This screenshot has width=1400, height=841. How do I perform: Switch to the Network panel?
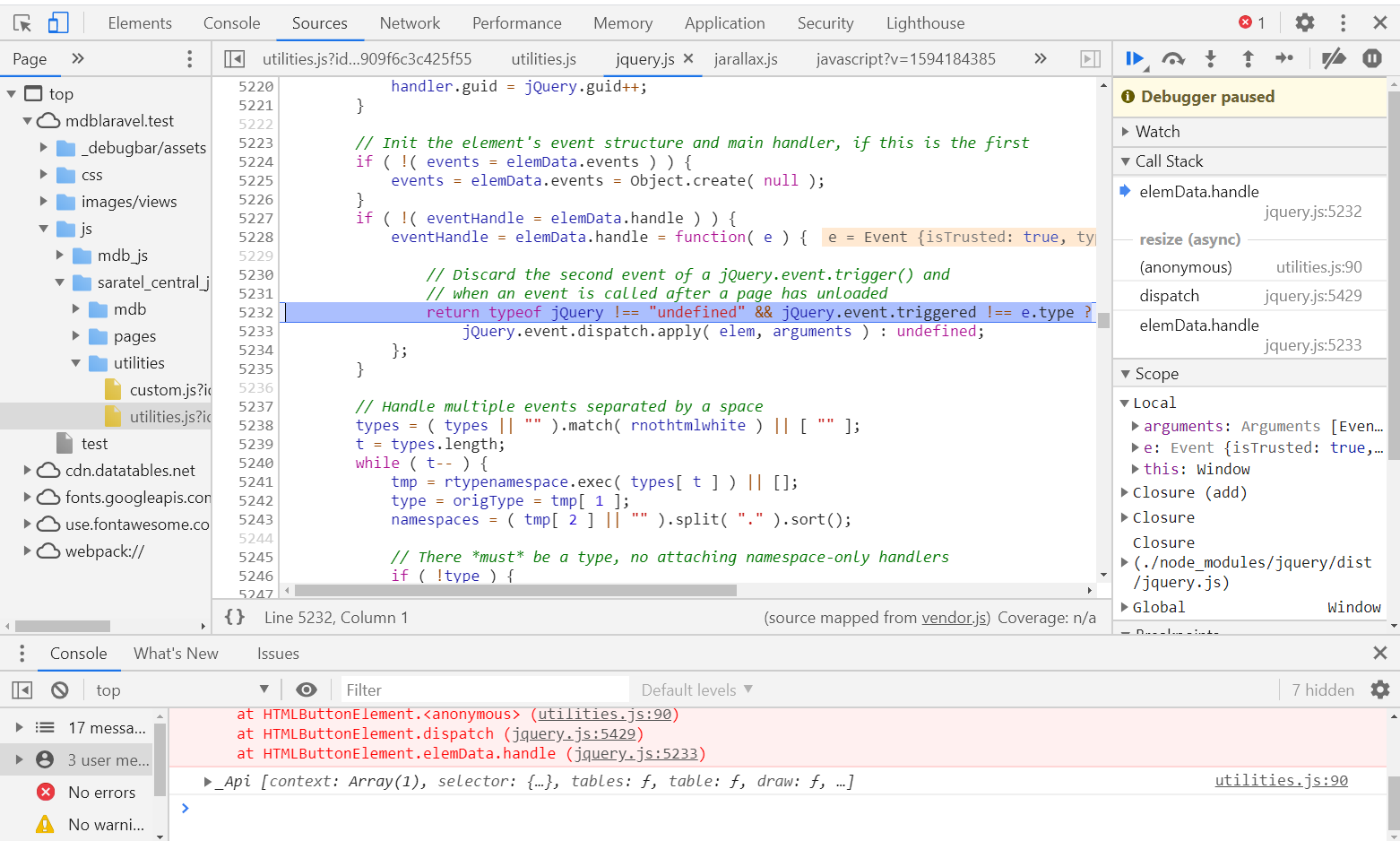coord(410,22)
